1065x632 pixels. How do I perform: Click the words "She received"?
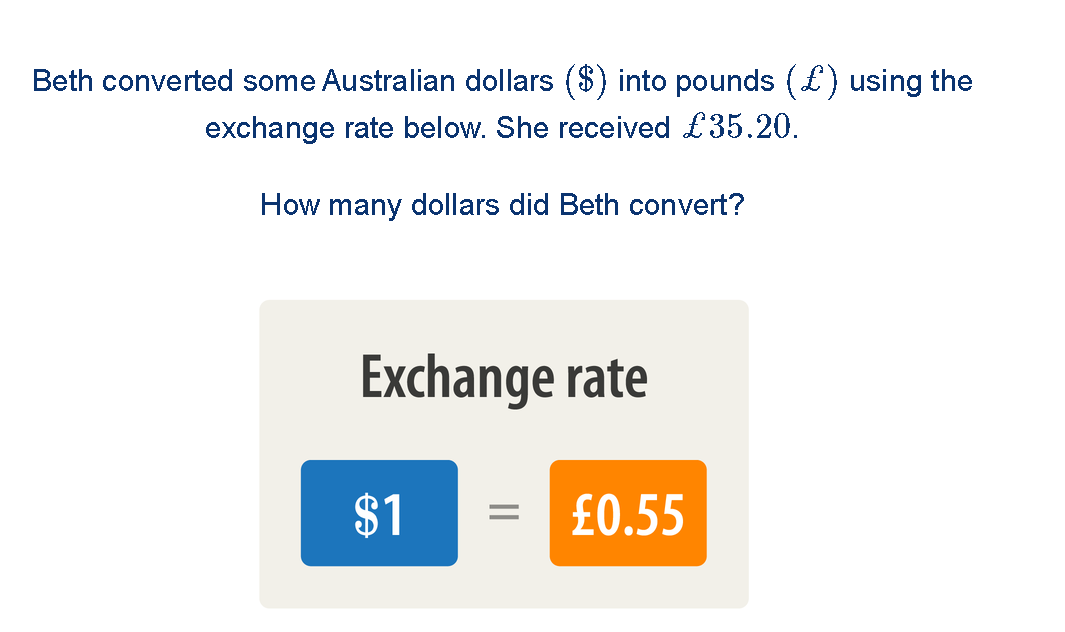point(583,128)
